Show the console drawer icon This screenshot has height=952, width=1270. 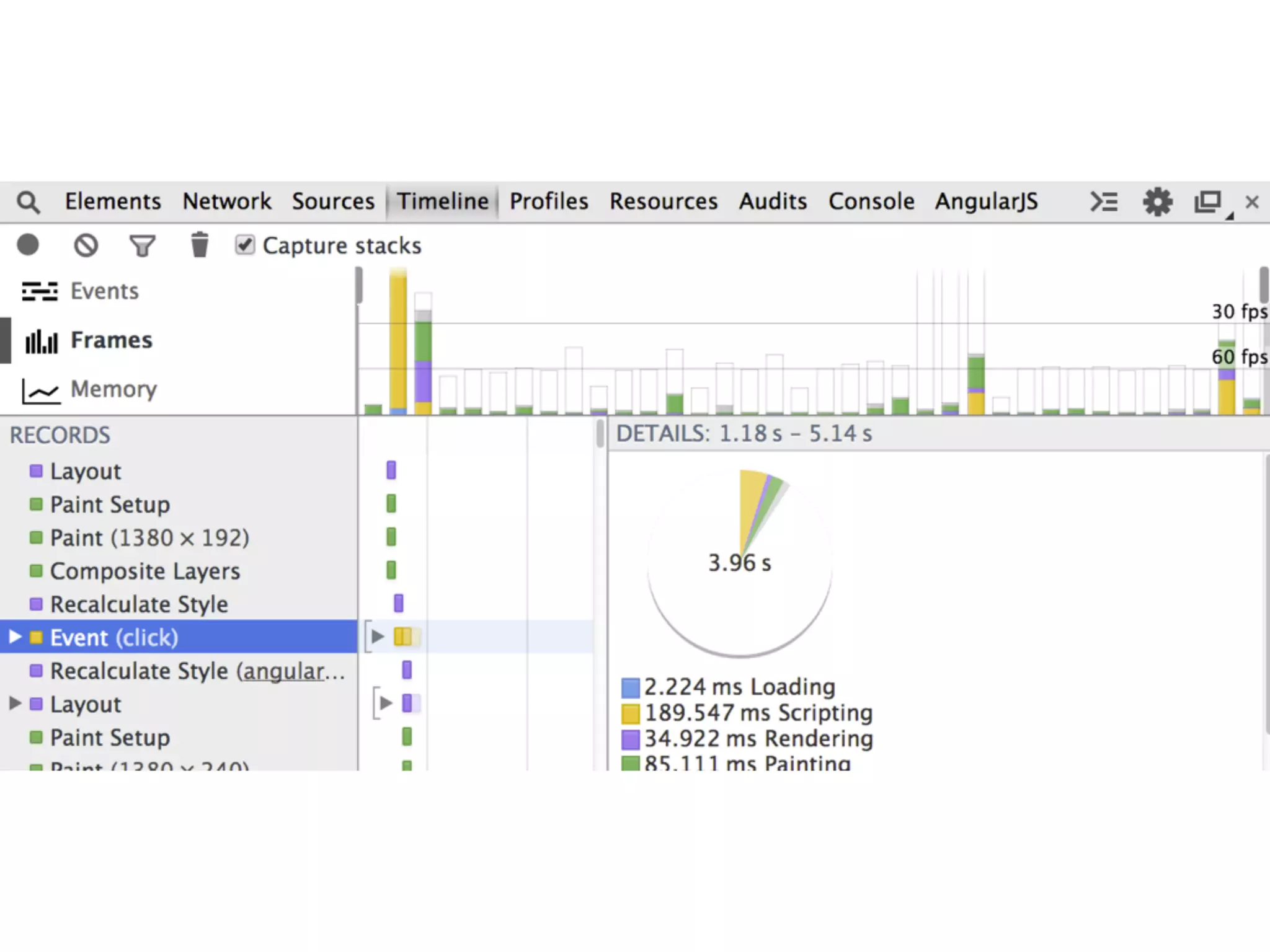click(x=1104, y=202)
